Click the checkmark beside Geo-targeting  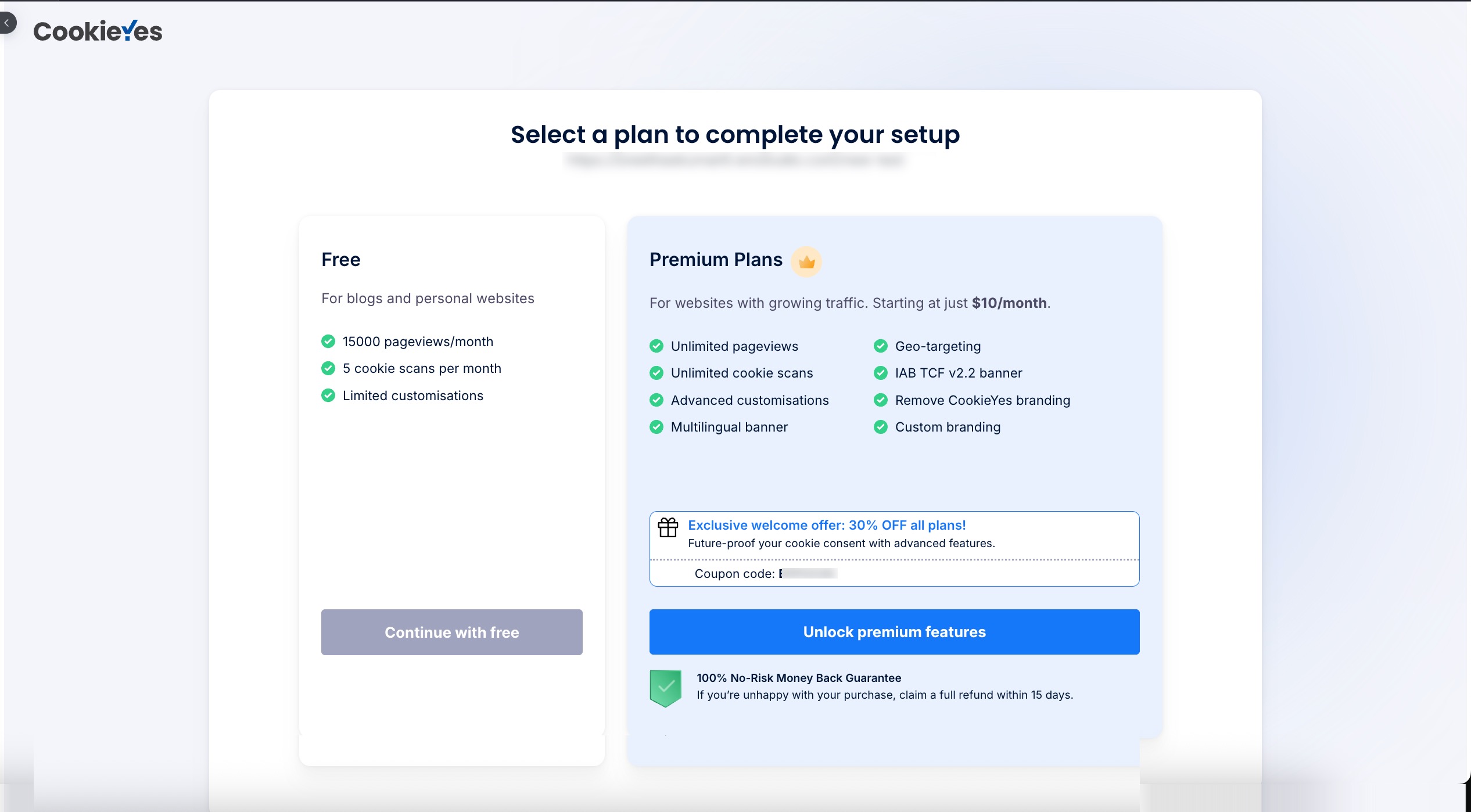[x=881, y=345]
